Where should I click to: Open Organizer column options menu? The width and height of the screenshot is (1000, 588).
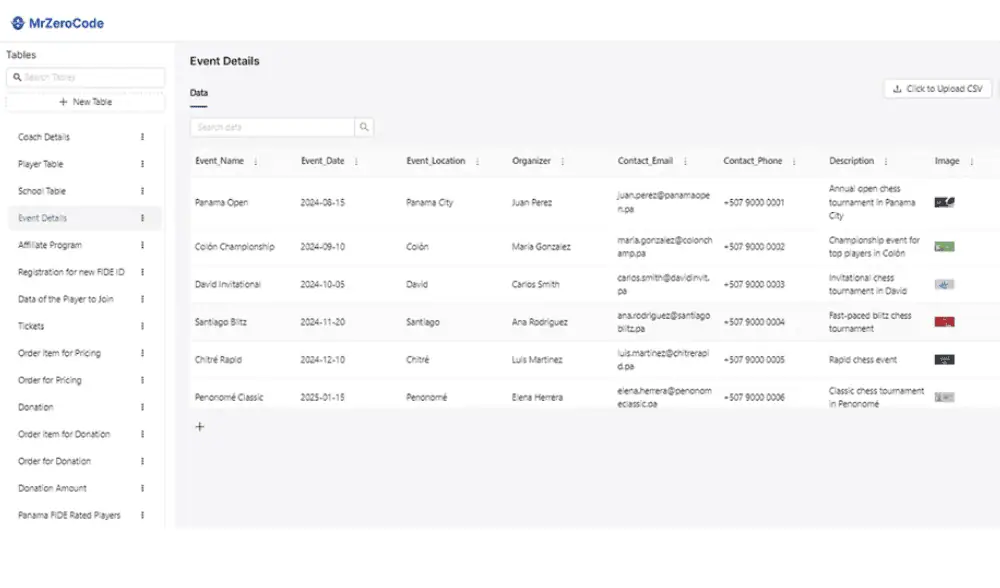point(562,162)
